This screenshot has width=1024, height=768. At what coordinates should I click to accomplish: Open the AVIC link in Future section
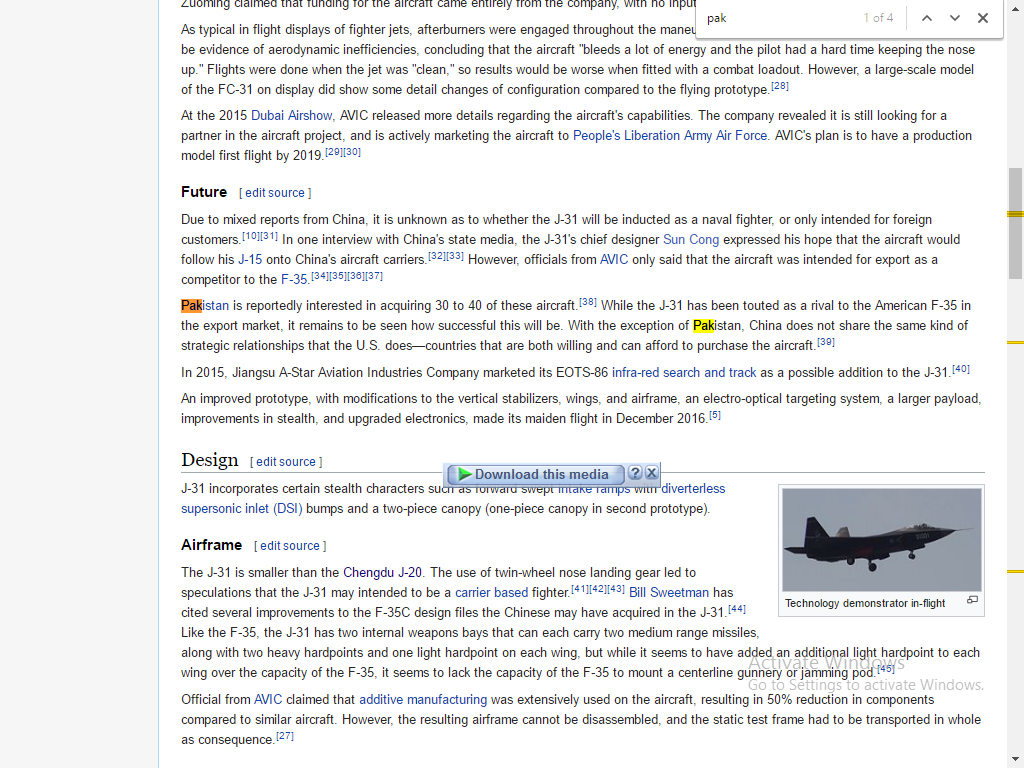pos(614,259)
